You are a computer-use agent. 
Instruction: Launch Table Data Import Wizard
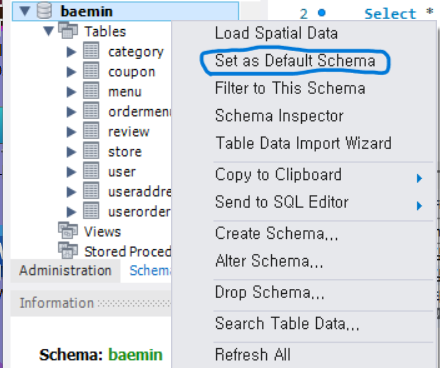[x=303, y=143]
